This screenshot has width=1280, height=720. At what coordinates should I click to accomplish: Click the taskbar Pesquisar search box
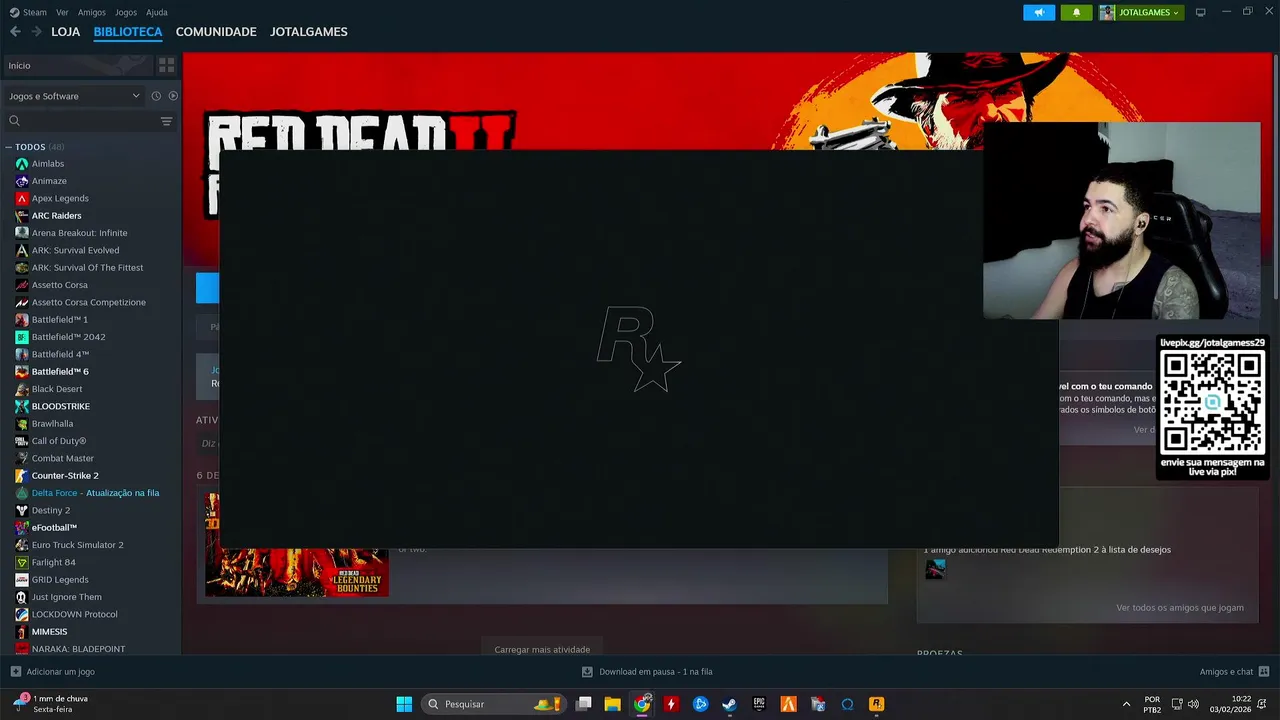(495, 704)
